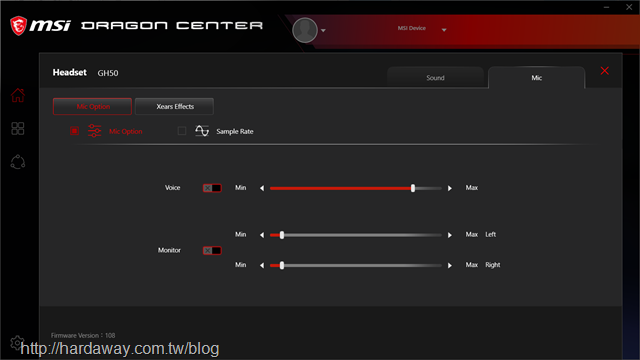
Task: Click the Firmware Version : 108 text
Action: point(83,336)
